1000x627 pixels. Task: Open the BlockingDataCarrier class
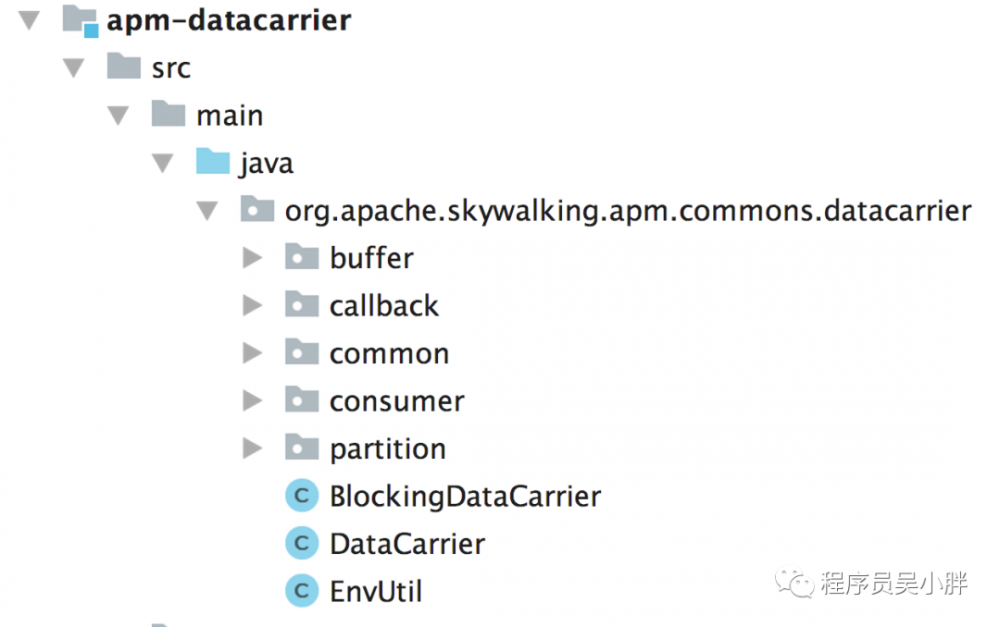465,495
